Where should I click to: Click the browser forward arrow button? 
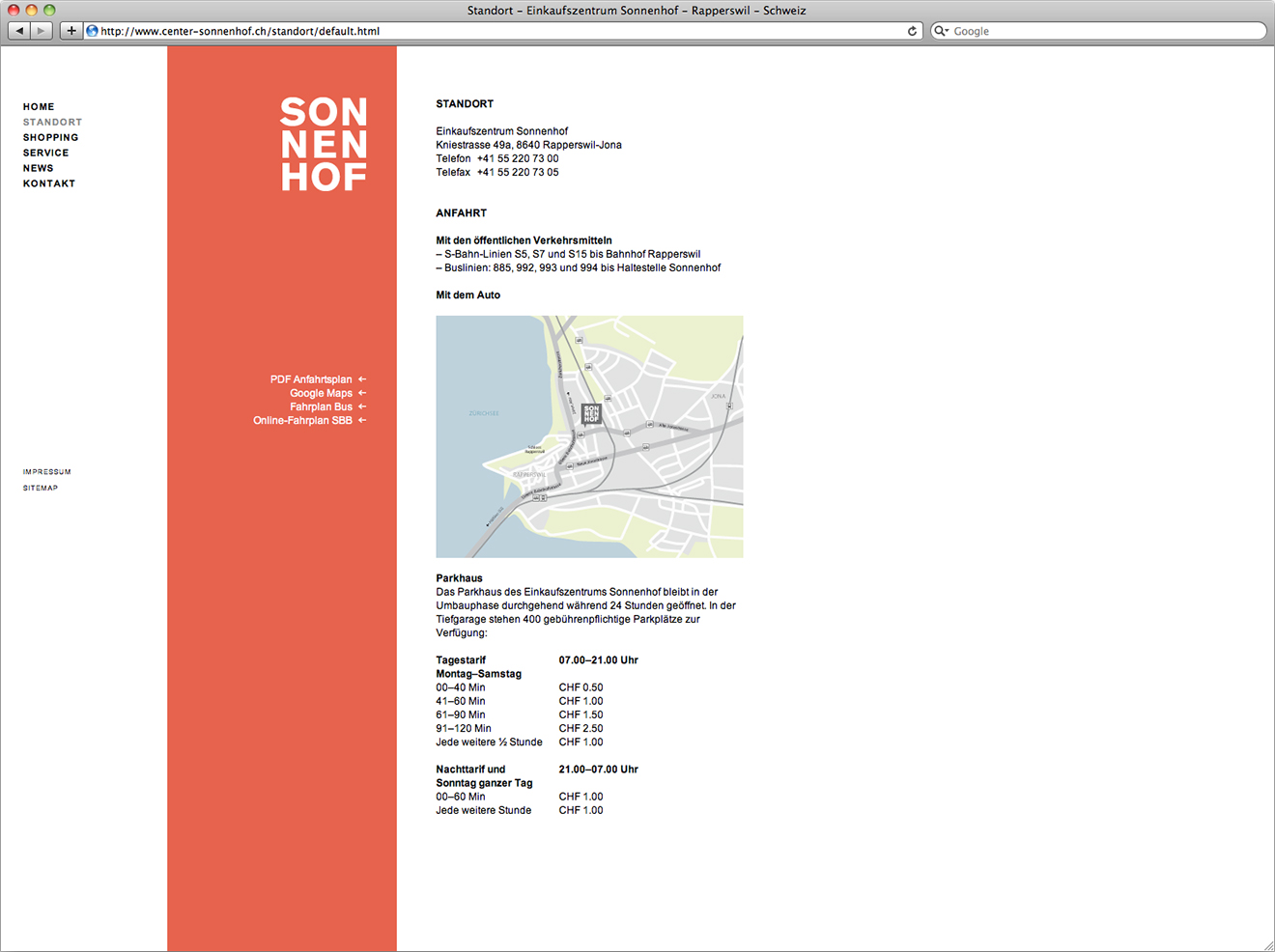[x=41, y=31]
